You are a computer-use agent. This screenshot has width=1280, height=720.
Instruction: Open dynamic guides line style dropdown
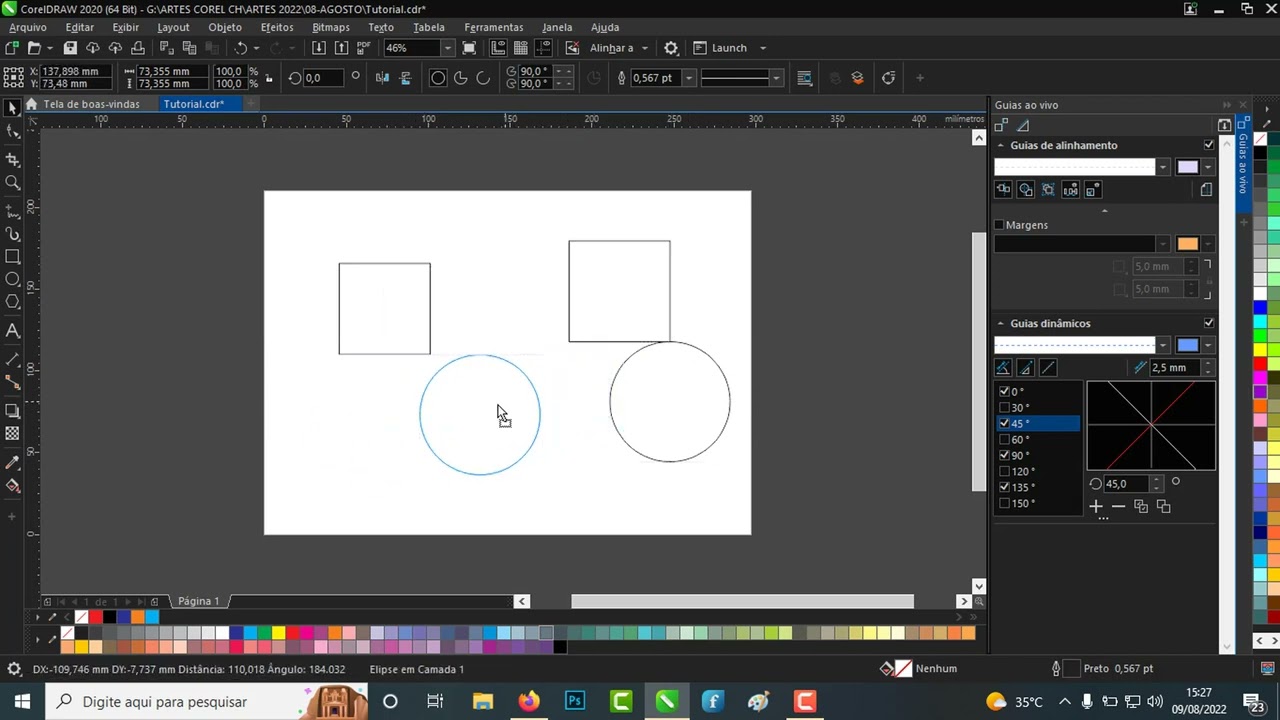coord(1162,345)
